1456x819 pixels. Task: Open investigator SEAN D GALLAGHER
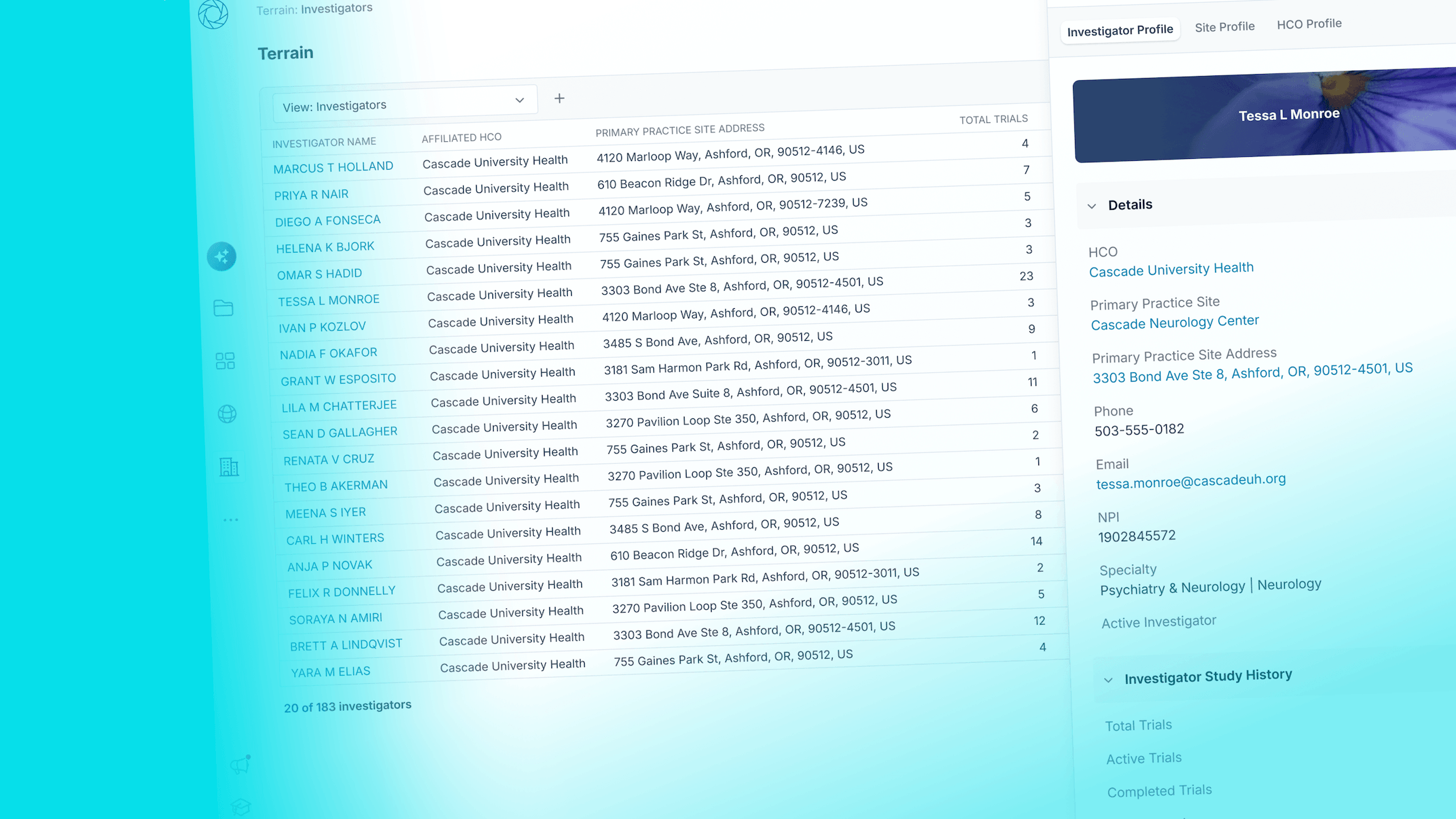pos(340,433)
